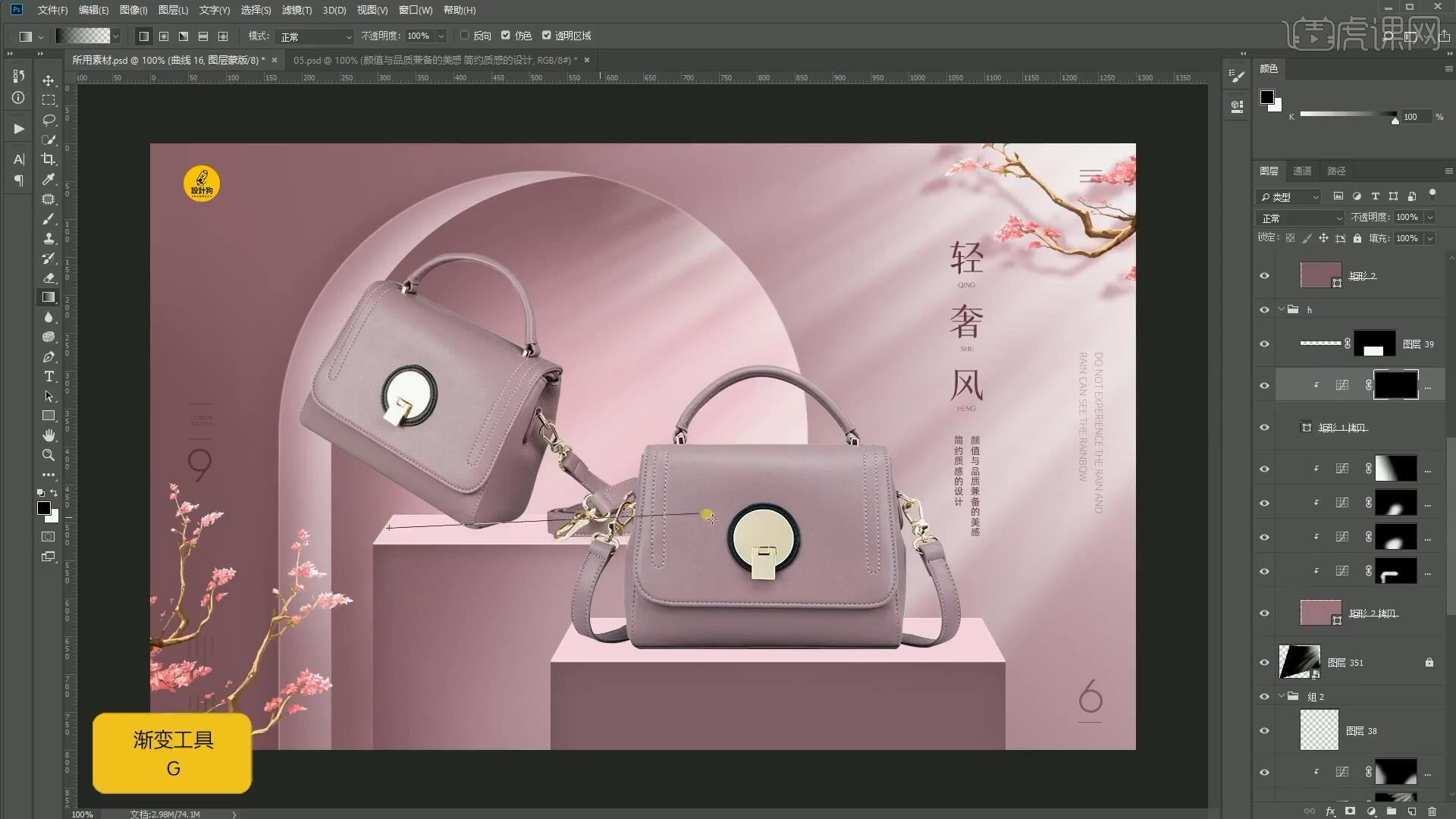The height and width of the screenshot is (819, 1456).
Task: Hide layer 图层 38
Action: click(x=1264, y=730)
